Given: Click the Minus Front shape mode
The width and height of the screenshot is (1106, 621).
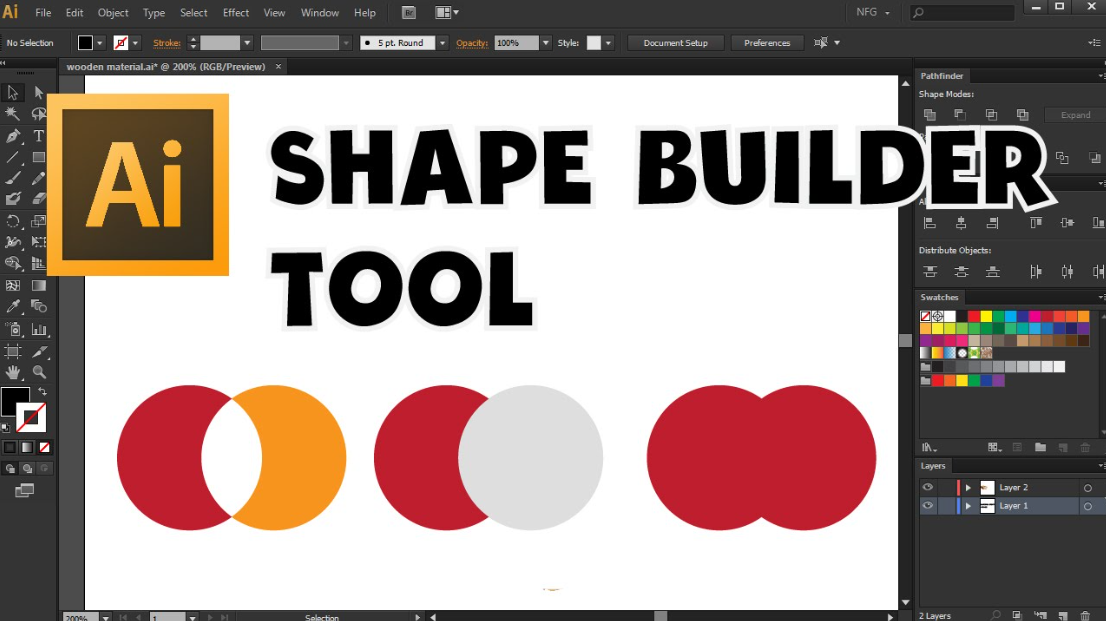Looking at the screenshot, I should pyautogui.click(x=960, y=114).
